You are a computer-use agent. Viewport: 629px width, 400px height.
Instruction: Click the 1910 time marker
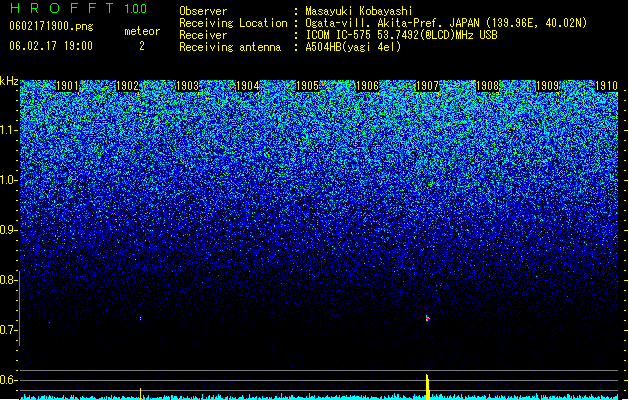(x=607, y=86)
